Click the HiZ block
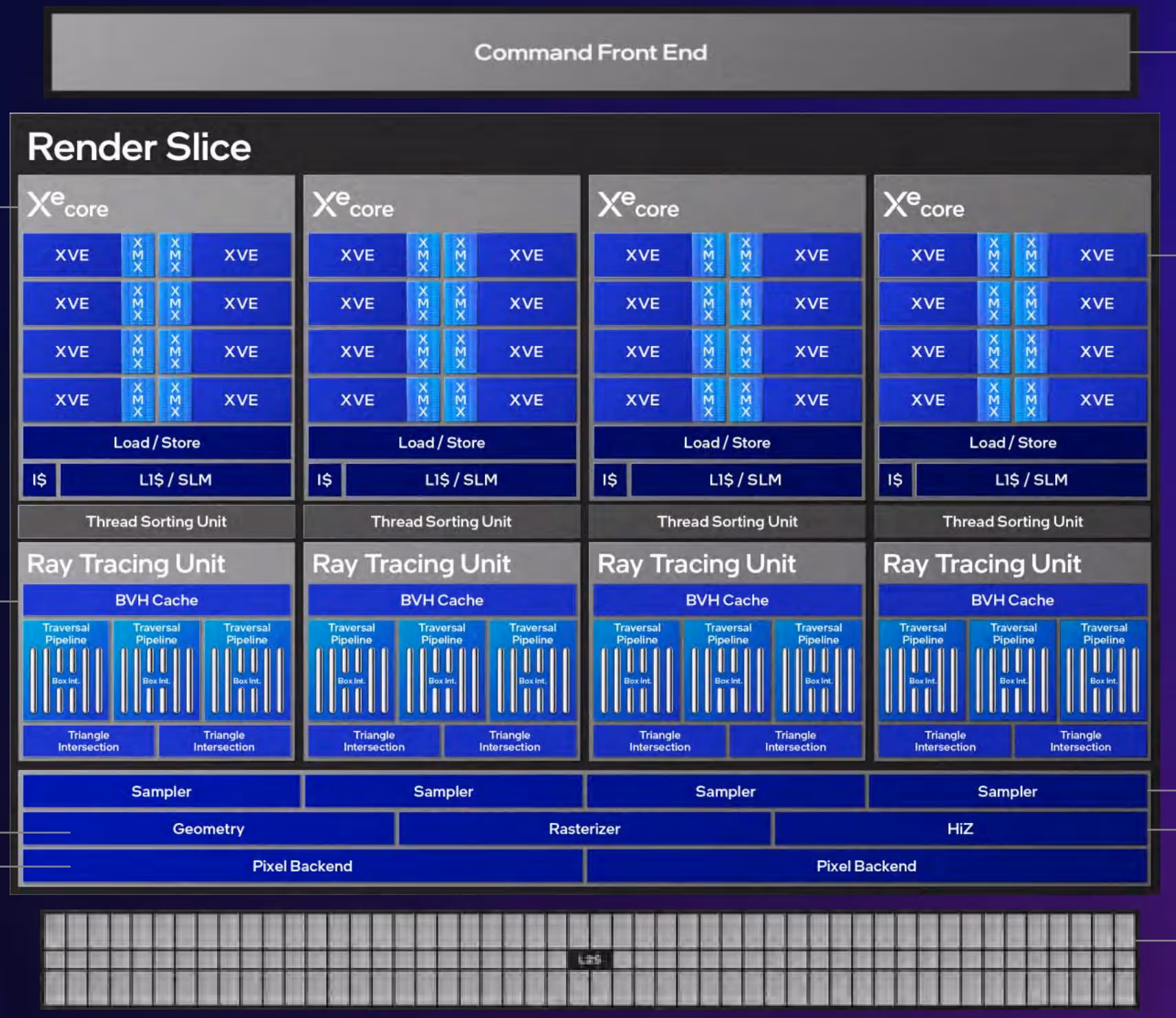This screenshot has width=1176, height=1018. (960, 828)
